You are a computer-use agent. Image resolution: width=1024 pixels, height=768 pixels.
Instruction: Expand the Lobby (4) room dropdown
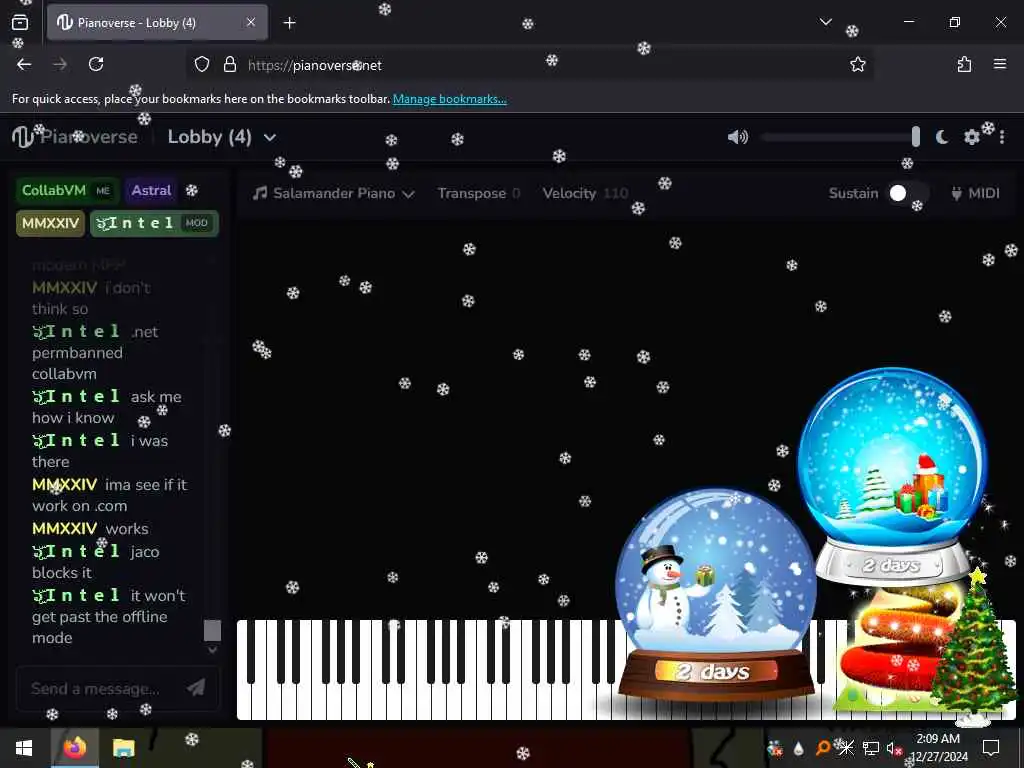click(270, 137)
